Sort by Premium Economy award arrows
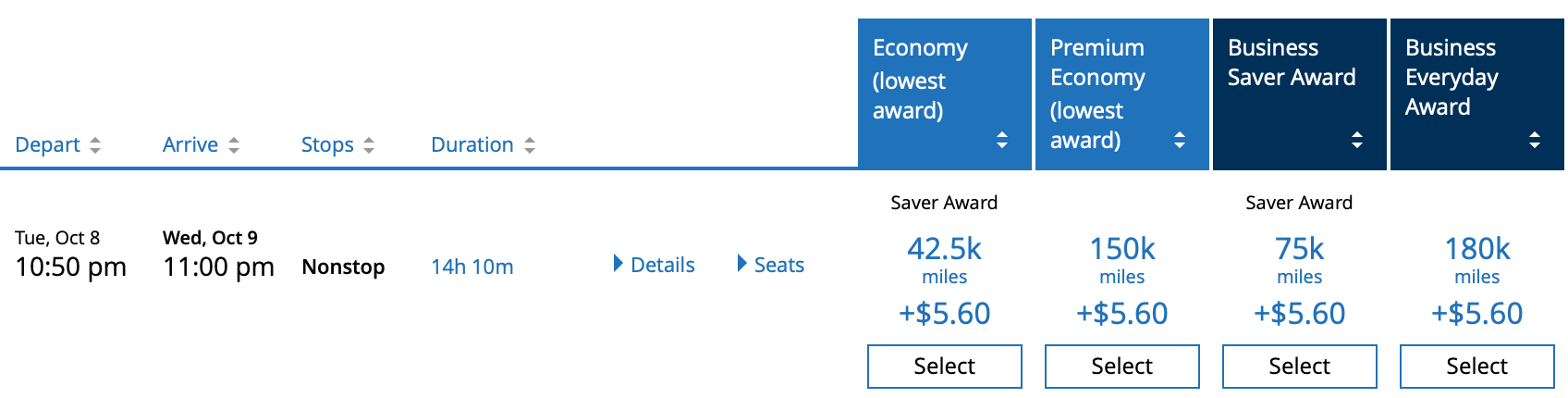The image size is (1568, 398). [x=1180, y=140]
